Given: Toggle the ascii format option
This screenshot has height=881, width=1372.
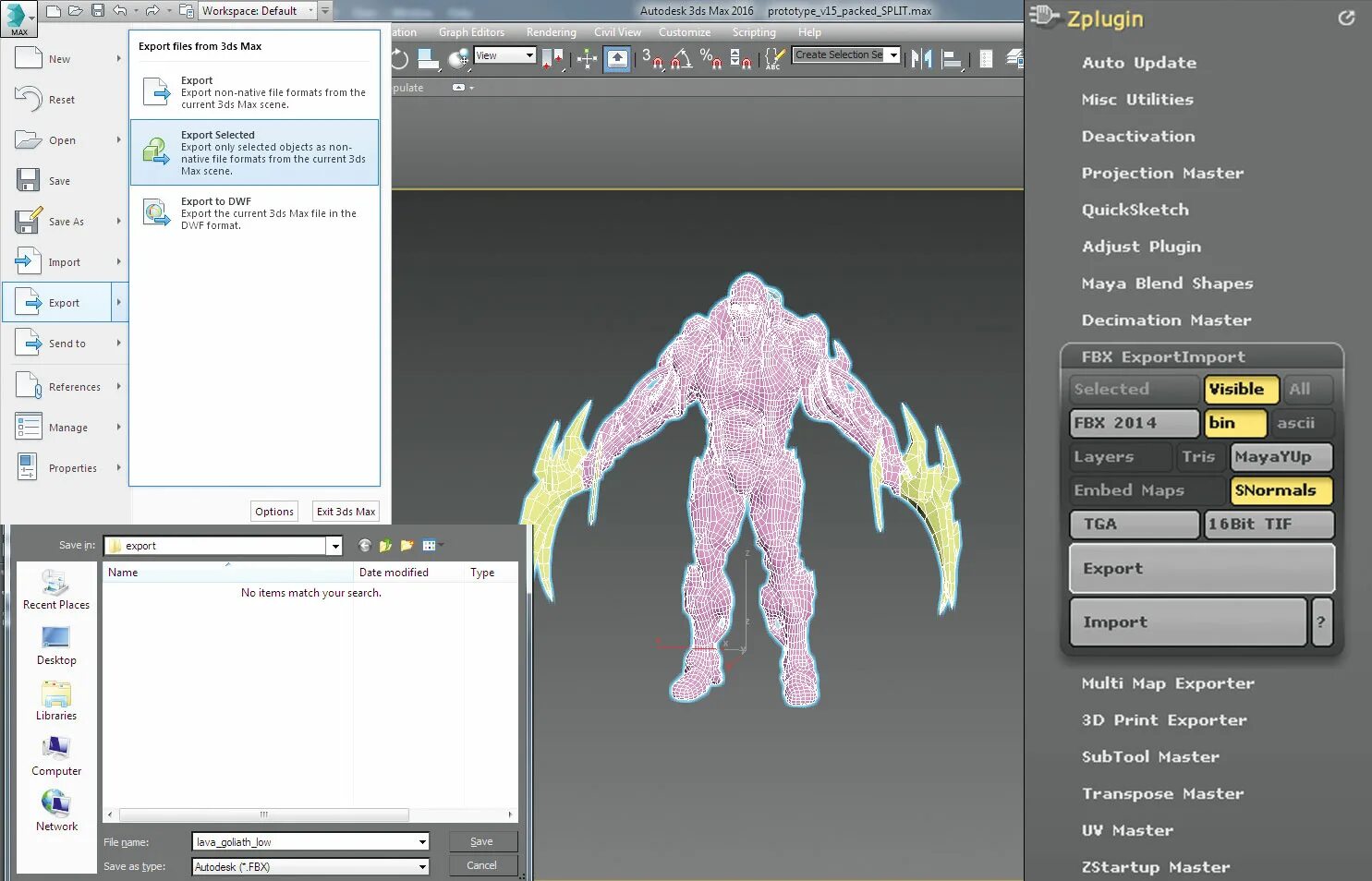Looking at the screenshot, I should coord(1302,423).
